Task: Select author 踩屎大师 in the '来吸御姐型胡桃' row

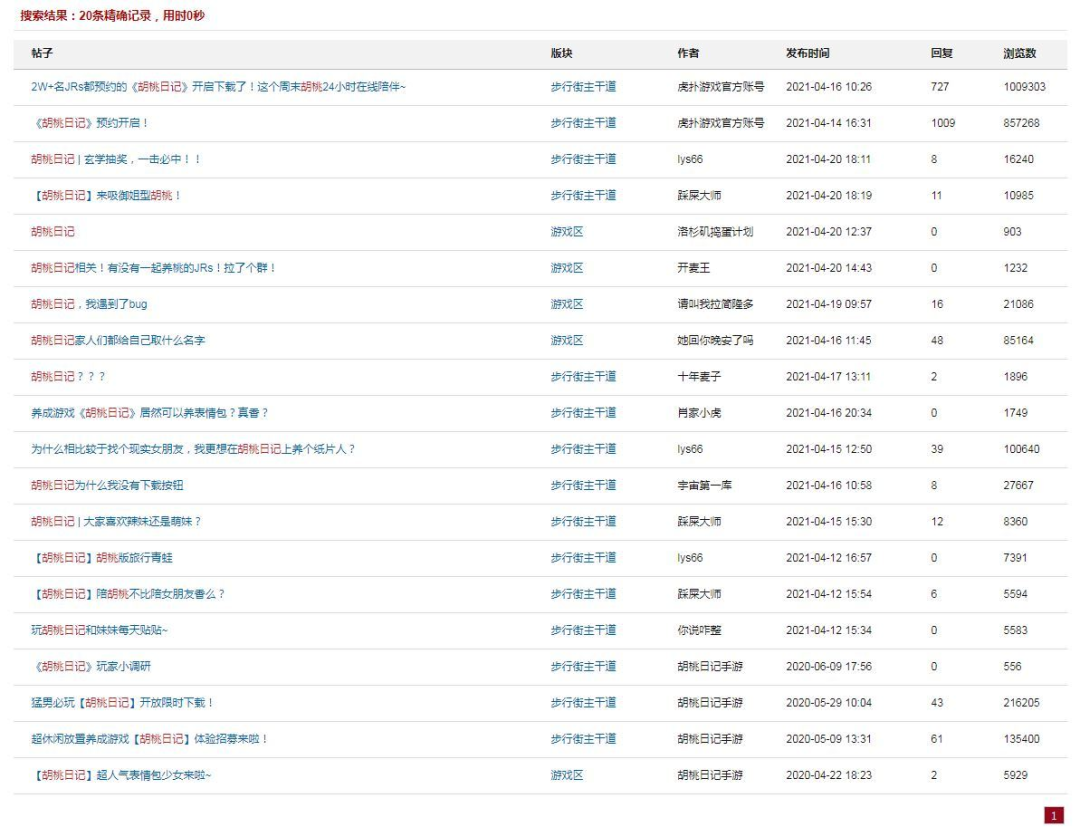Action: pyautogui.click(x=699, y=196)
